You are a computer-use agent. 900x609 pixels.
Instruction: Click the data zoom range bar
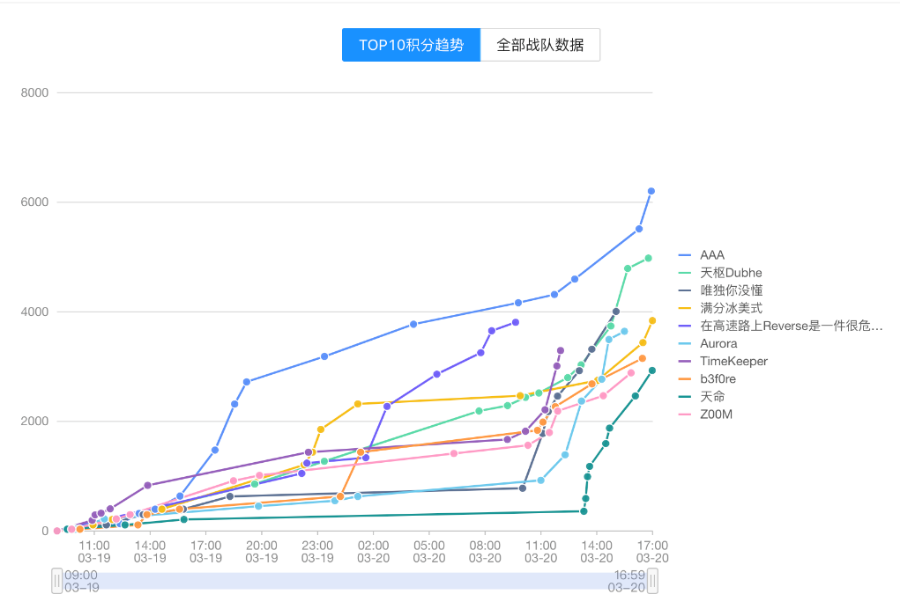[355, 581]
